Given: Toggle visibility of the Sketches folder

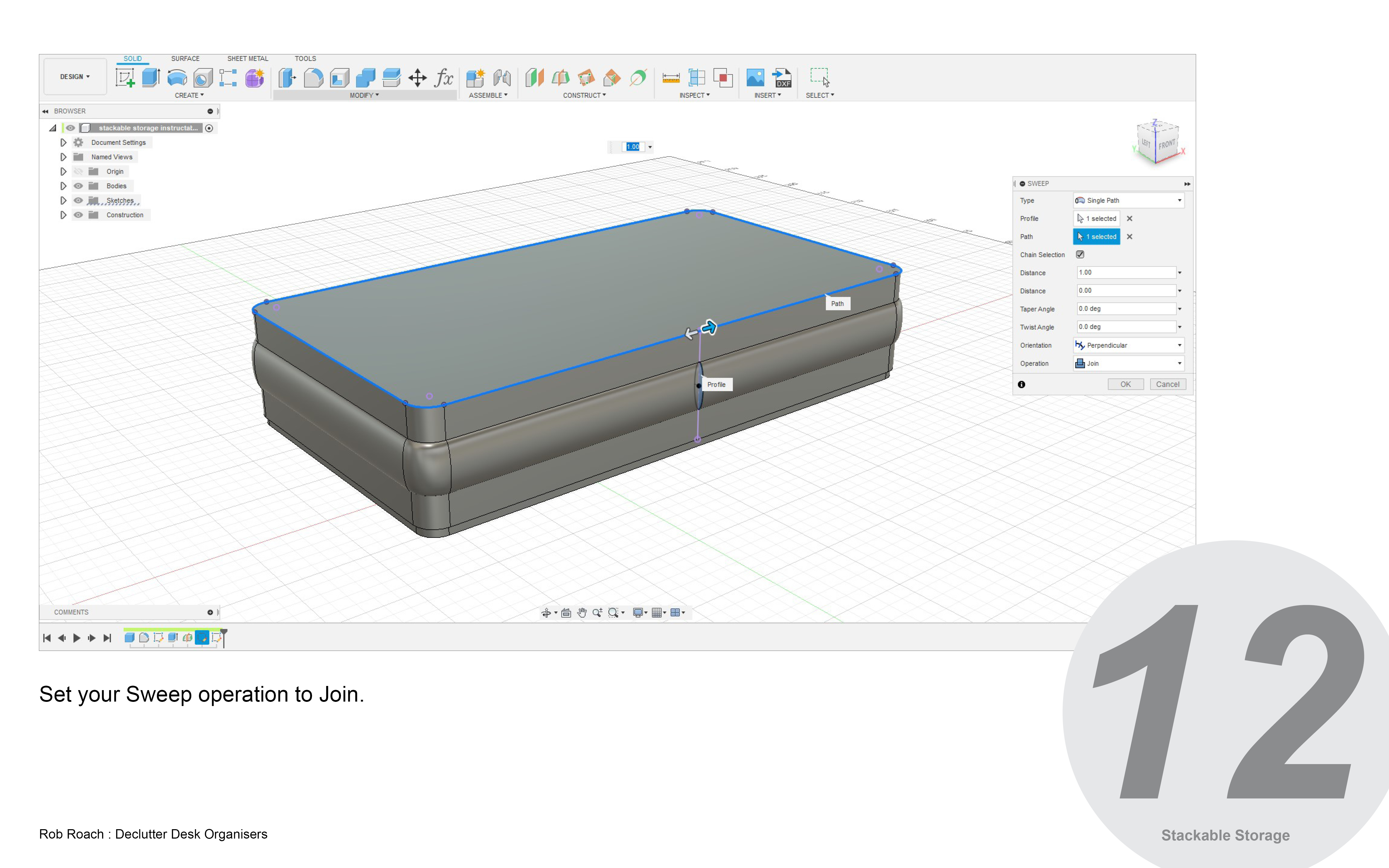Looking at the screenshot, I should [x=79, y=200].
